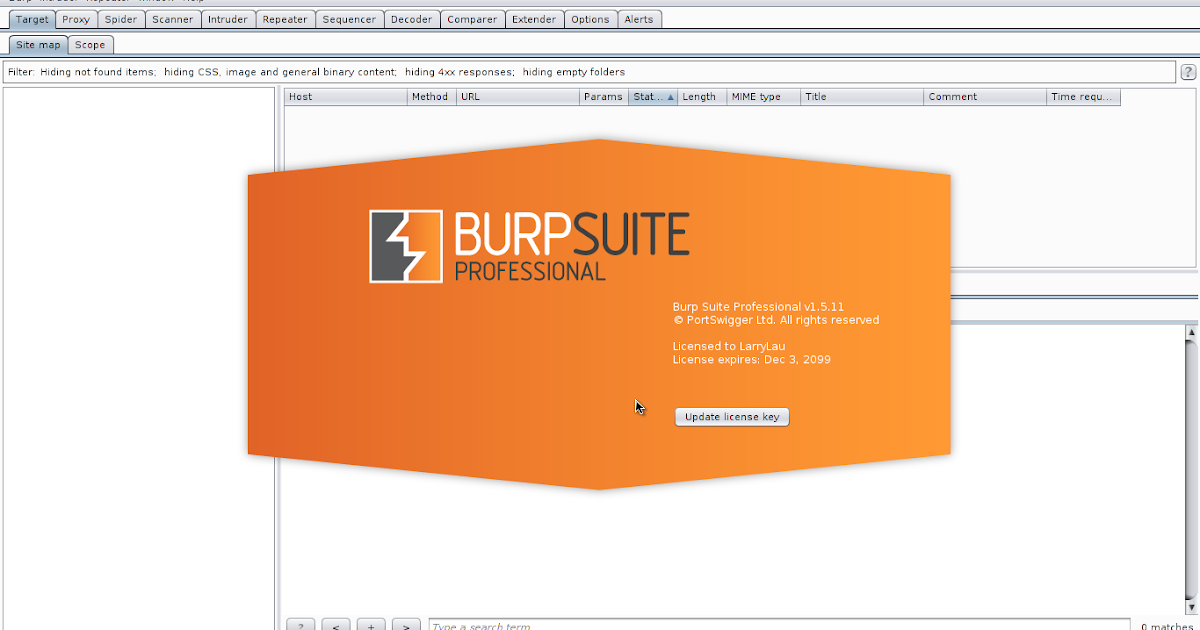Image resolution: width=1200 pixels, height=630 pixels.
Task: Switch to the Sequencer tab
Action: pyautogui.click(x=350, y=19)
